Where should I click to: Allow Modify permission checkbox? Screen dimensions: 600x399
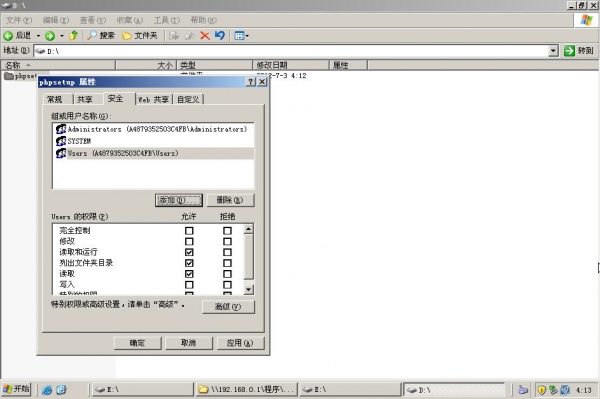[x=189, y=241]
